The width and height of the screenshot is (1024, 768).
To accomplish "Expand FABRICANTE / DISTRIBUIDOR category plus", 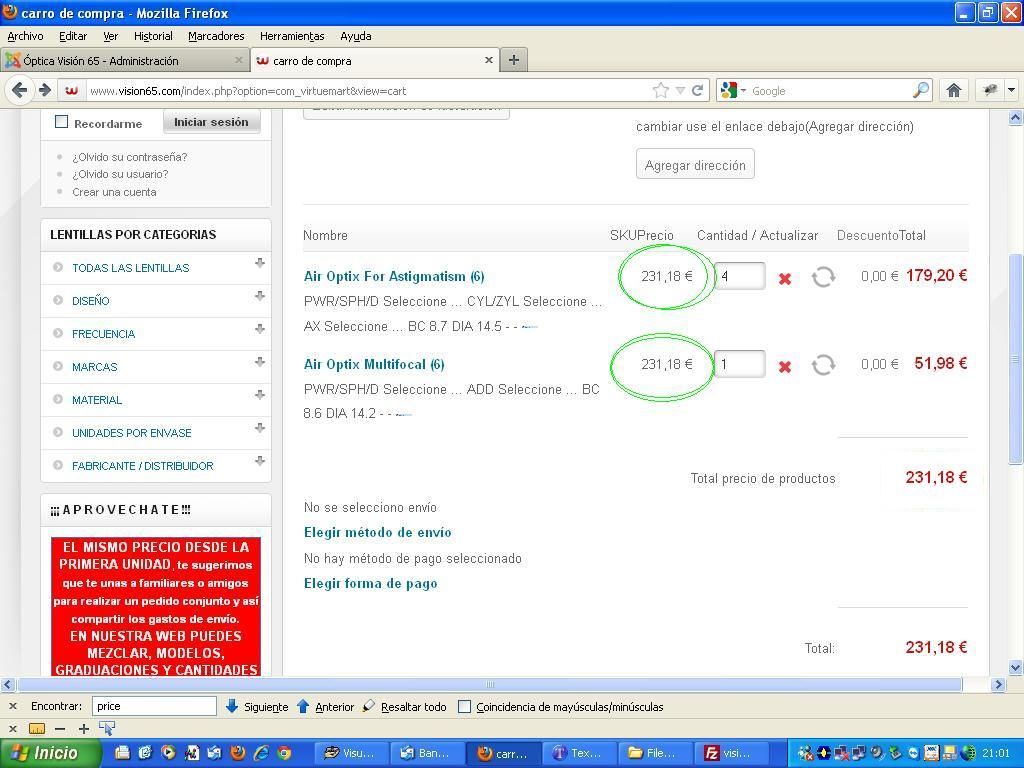I will click(260, 460).
